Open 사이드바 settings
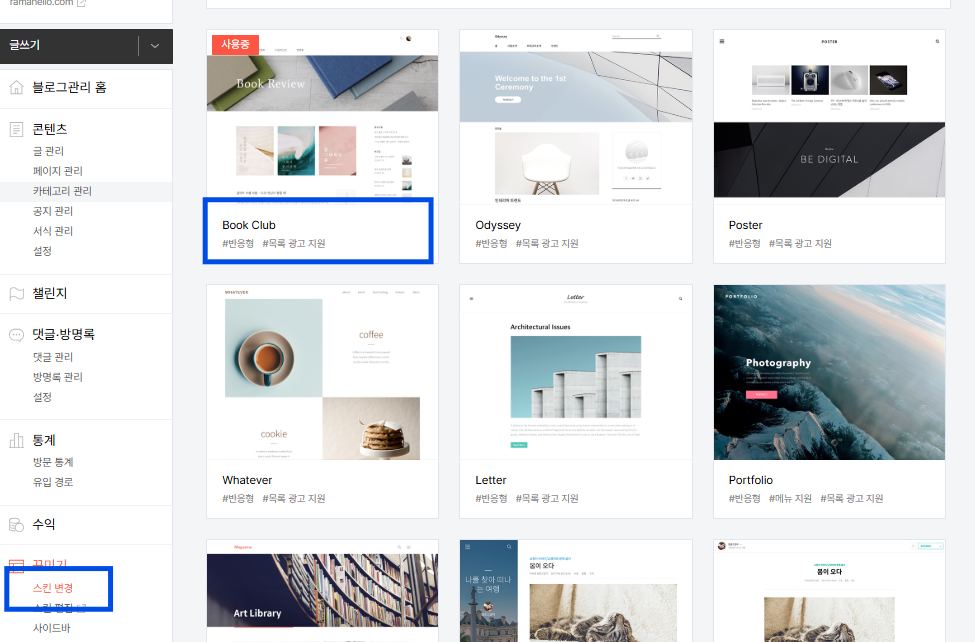This screenshot has width=975, height=642. (x=52, y=628)
